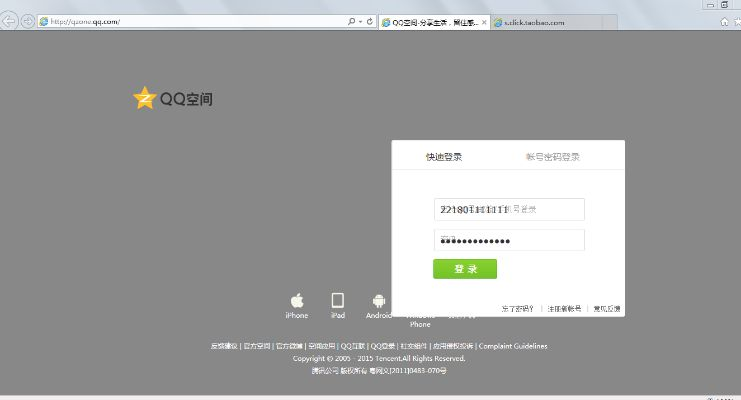741x400 pixels.
Task: Click the page favicon in address bar
Action: tap(43, 21)
